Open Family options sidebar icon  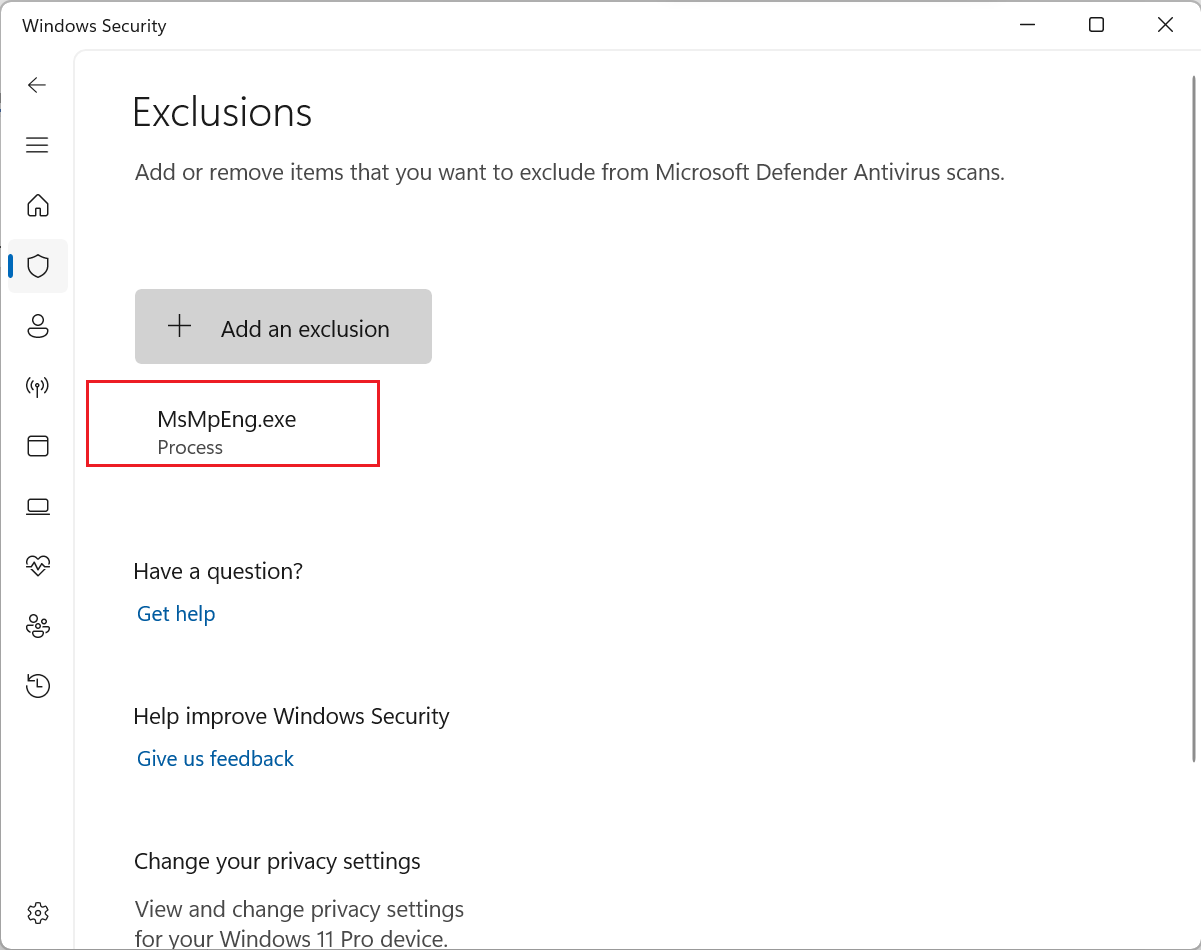click(37, 625)
